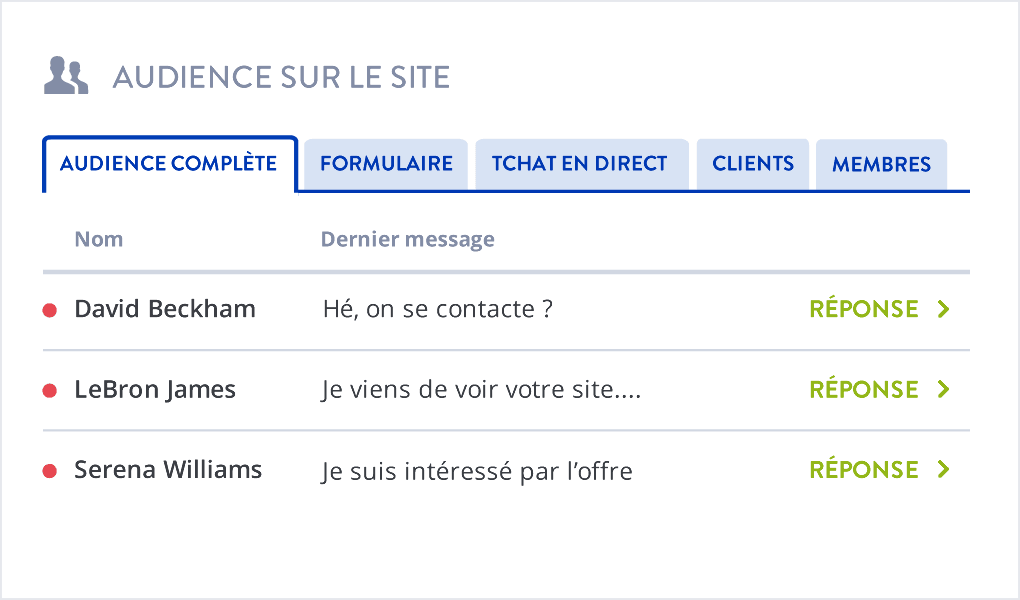Click the chevron arrow on LeBron James's row
The width and height of the screenshot is (1020, 600).
tap(942, 390)
